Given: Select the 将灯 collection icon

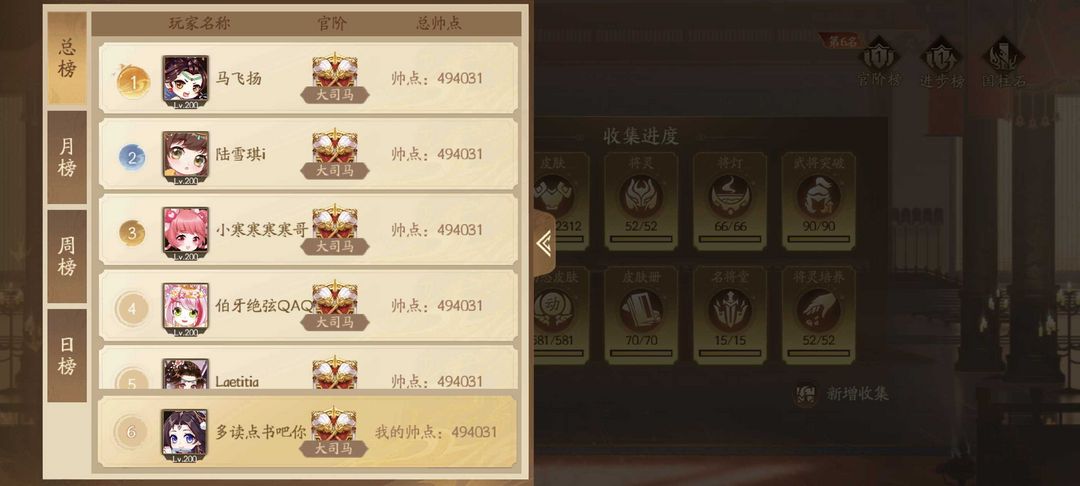Looking at the screenshot, I should (x=729, y=200).
